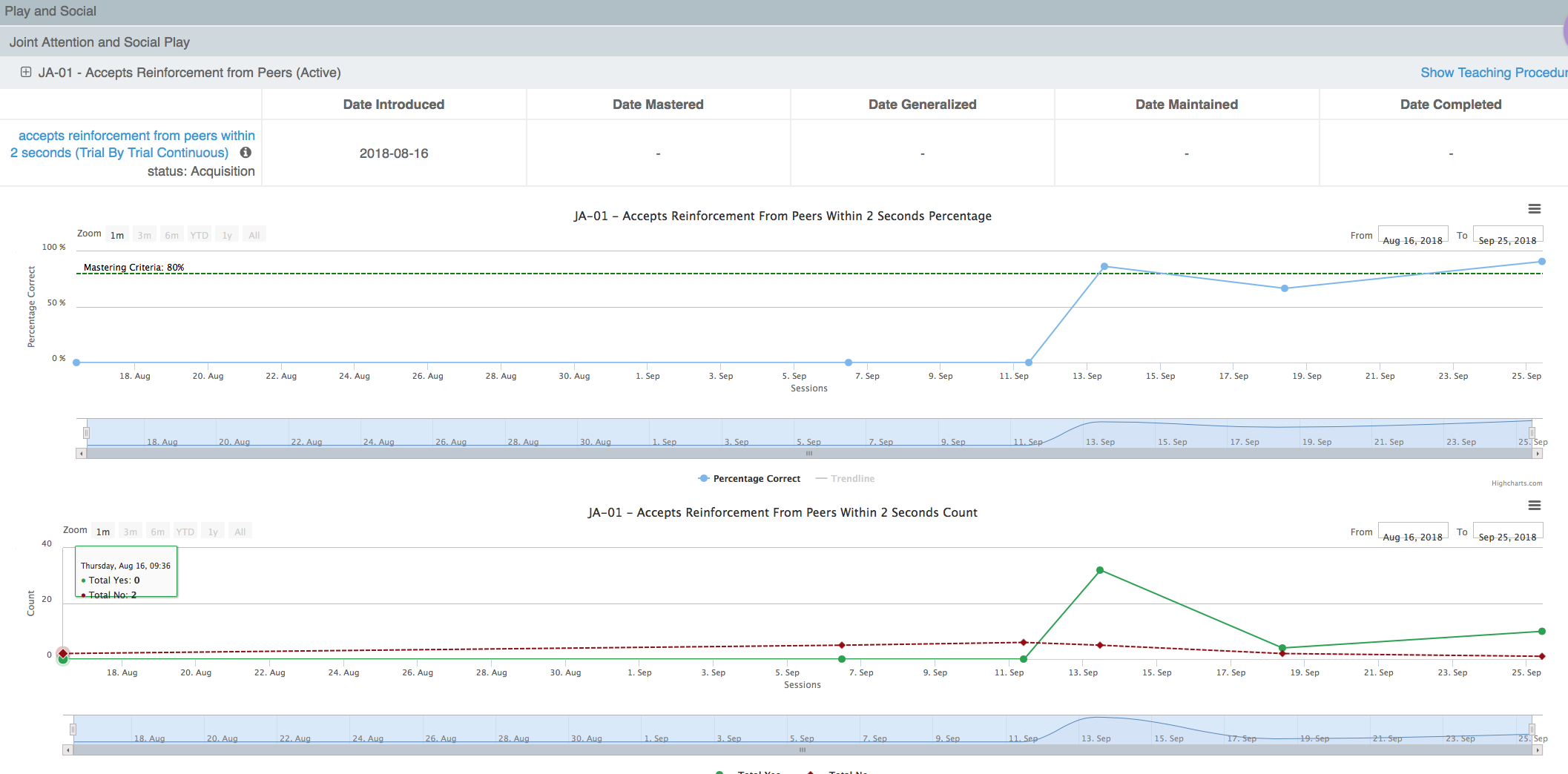
Task: Click Count navigator left scroll arrow
Action: (67, 750)
